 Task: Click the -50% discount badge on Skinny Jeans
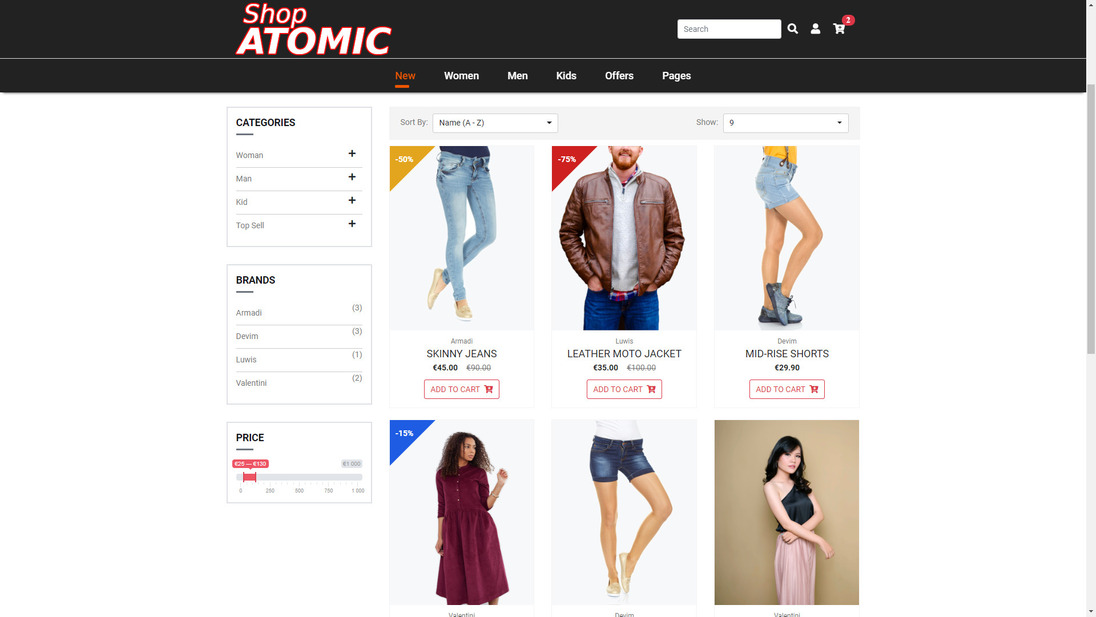coord(405,159)
